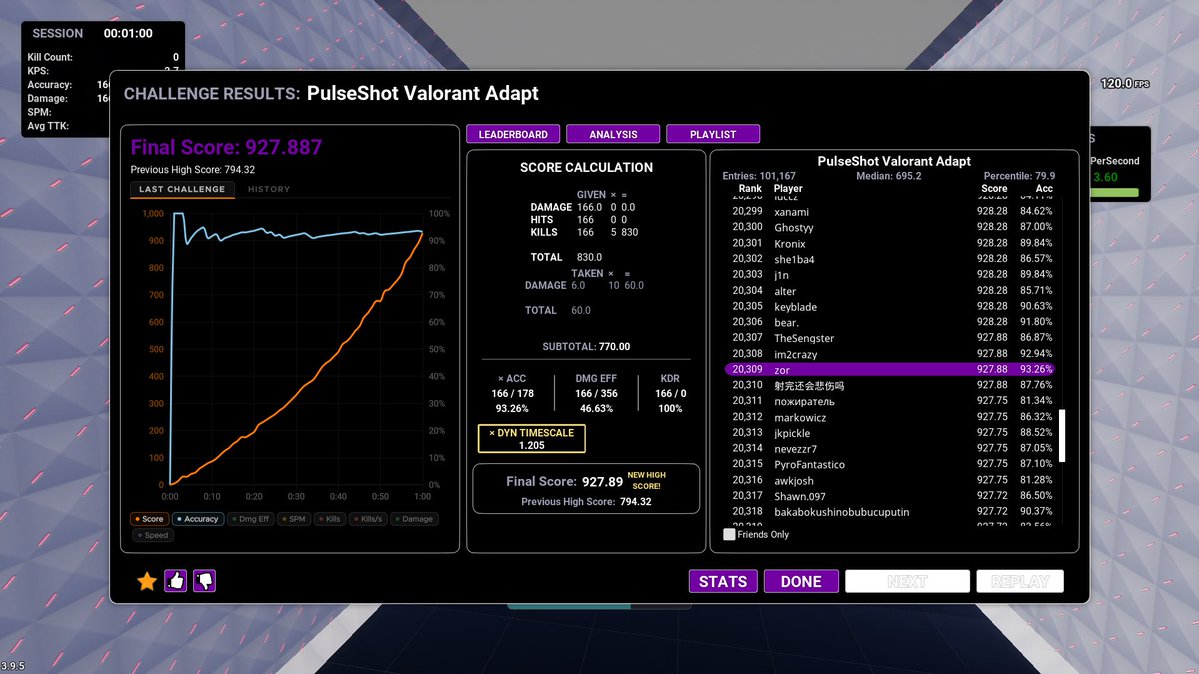This screenshot has width=1199, height=674.
Task: Enable the Dmg Eff graph series
Action: 250,519
